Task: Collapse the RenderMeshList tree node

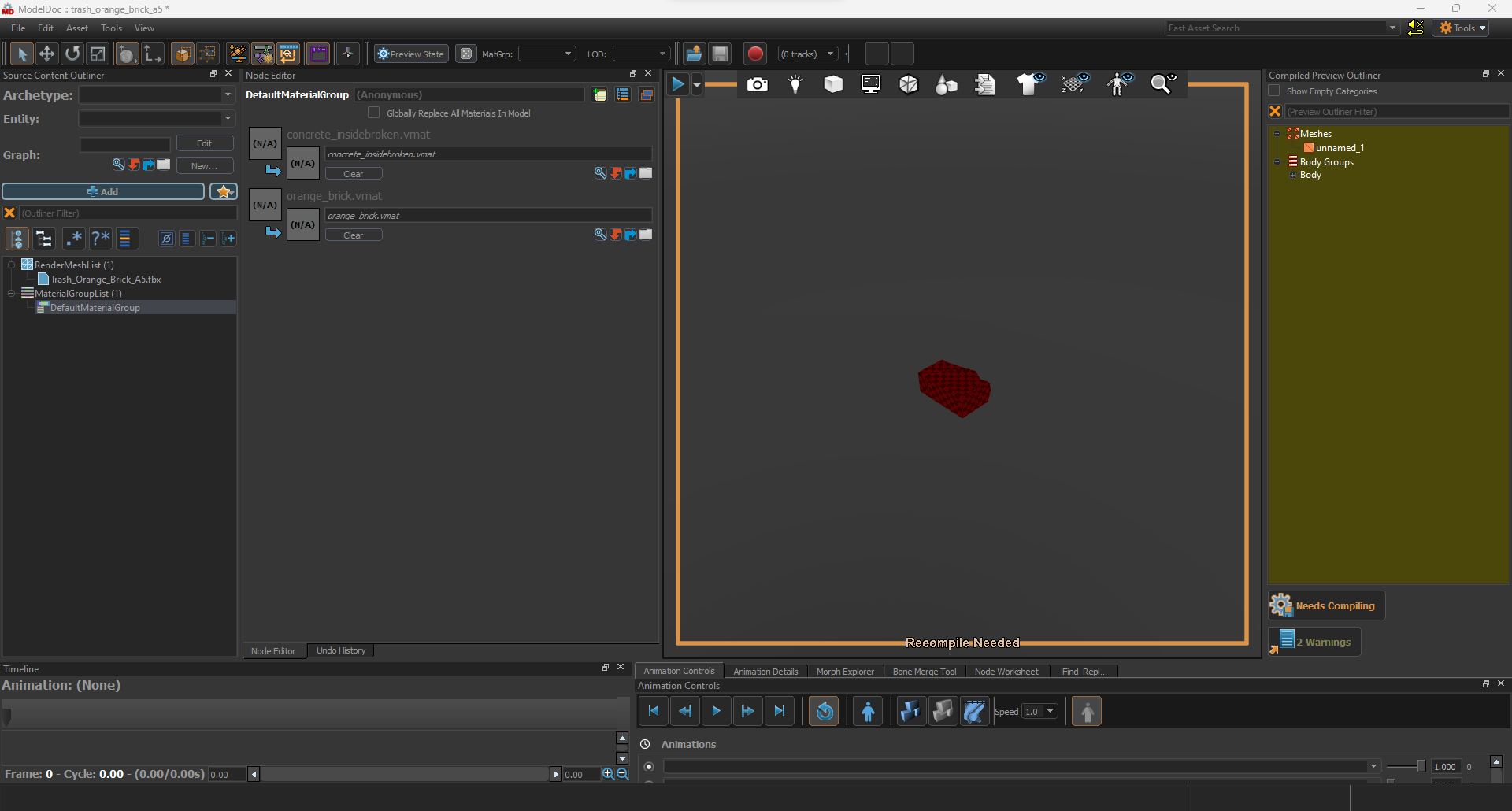Action: pyautogui.click(x=12, y=265)
